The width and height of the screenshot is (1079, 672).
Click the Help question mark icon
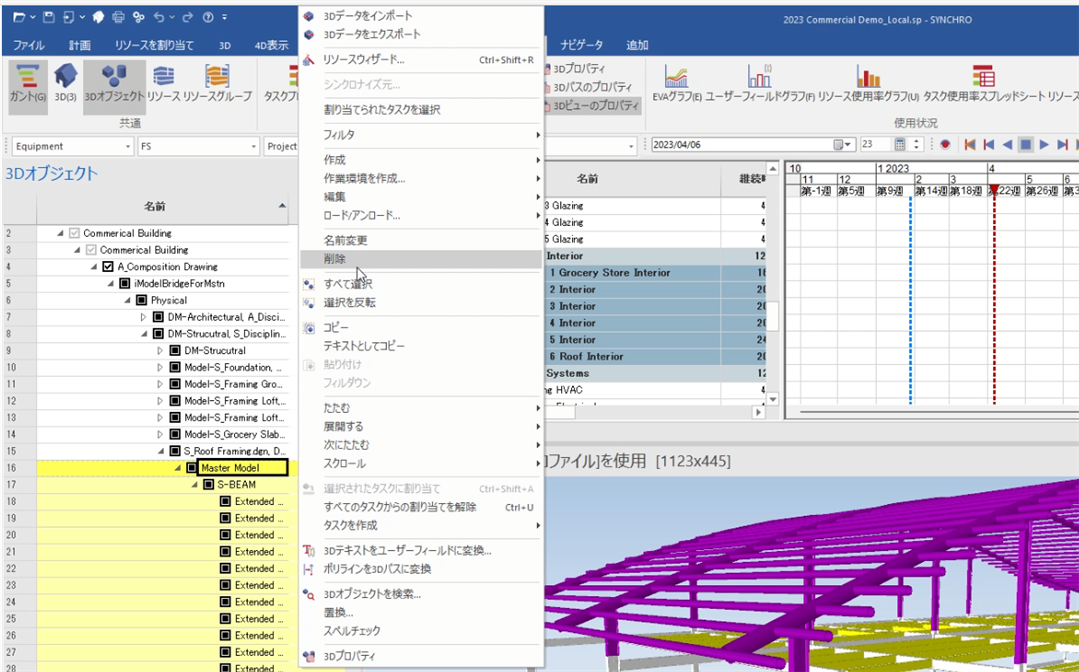(x=208, y=17)
